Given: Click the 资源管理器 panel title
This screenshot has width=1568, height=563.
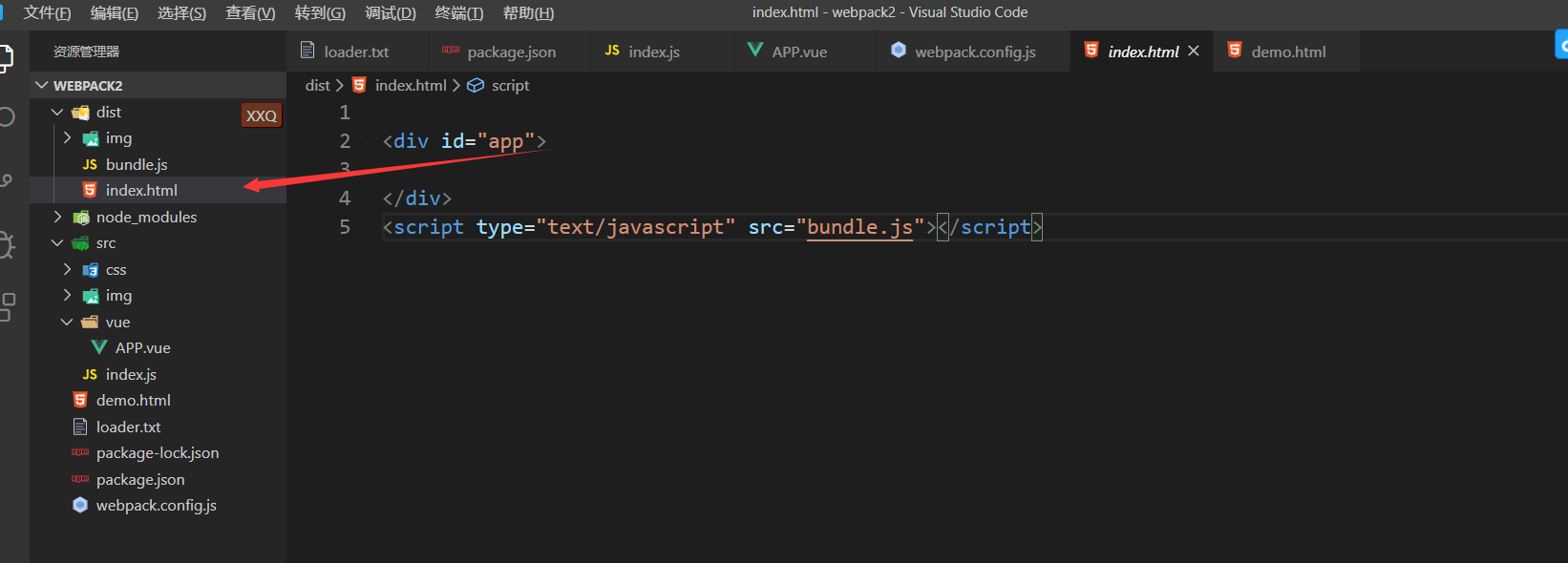Looking at the screenshot, I should click(x=86, y=52).
